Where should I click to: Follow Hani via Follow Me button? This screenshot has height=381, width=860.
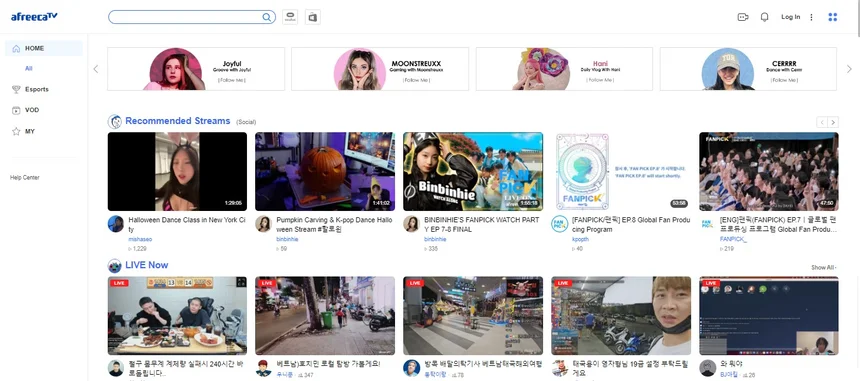click(600, 80)
